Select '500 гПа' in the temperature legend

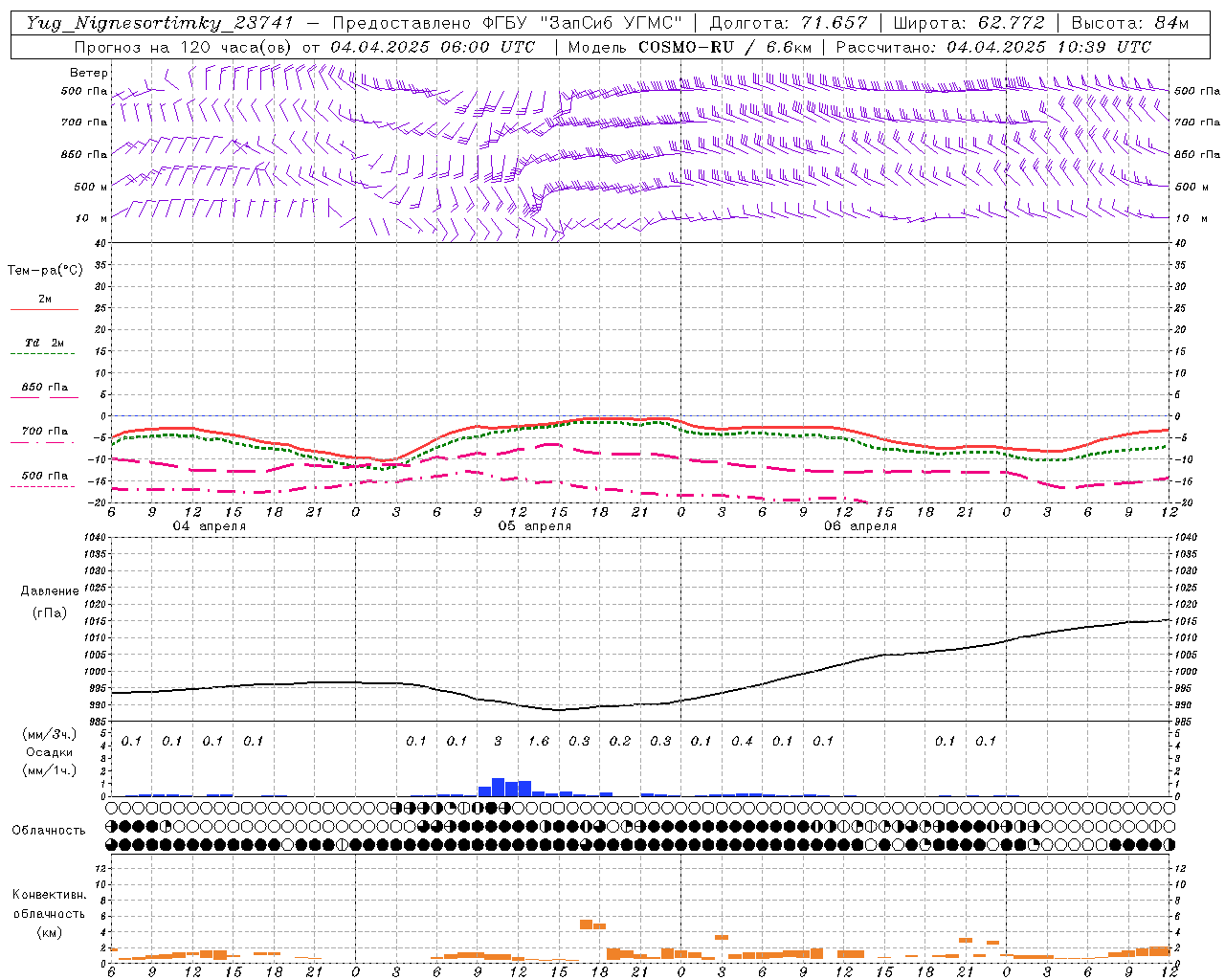pos(45,476)
